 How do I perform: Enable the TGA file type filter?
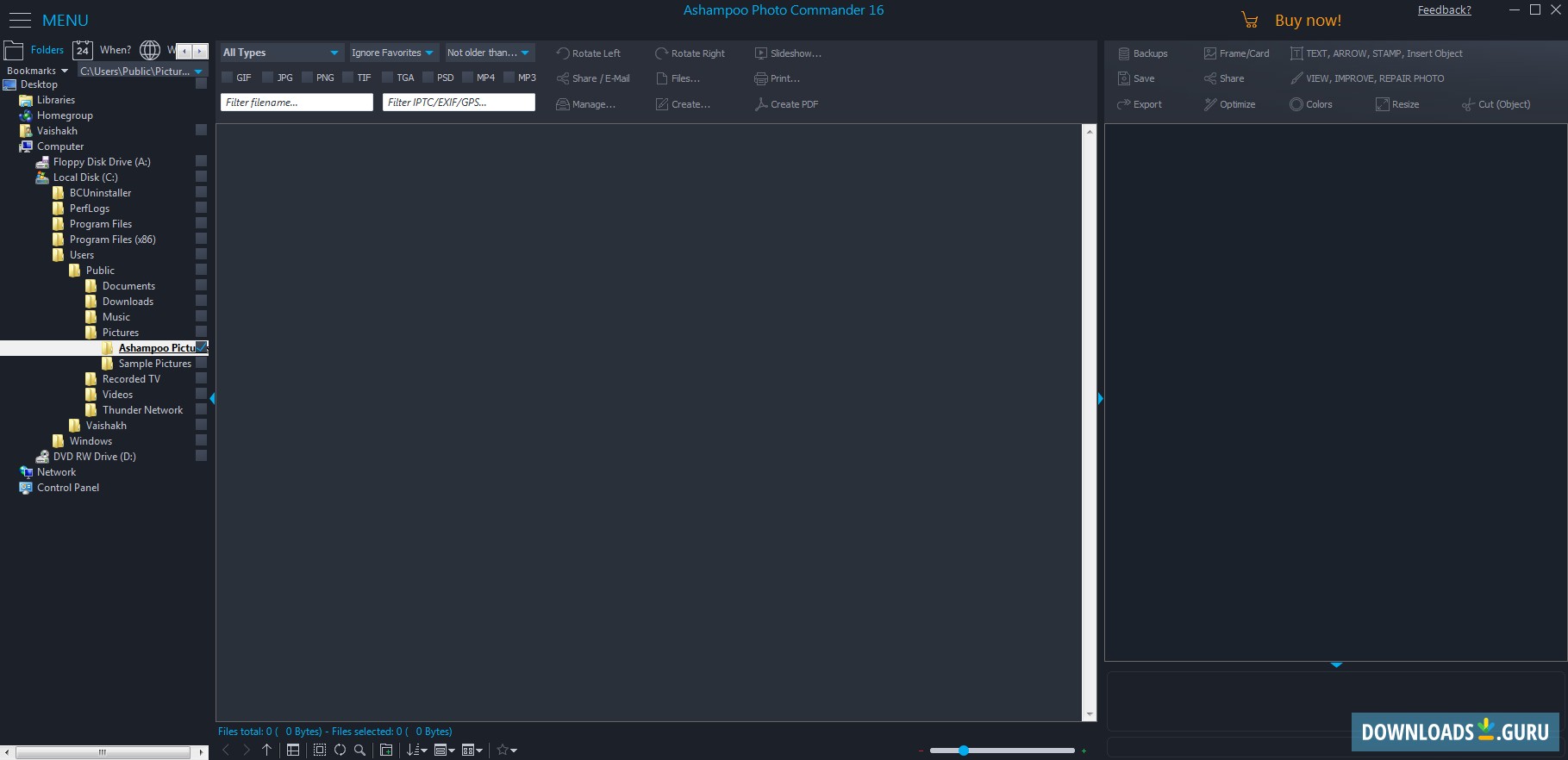pos(388,78)
